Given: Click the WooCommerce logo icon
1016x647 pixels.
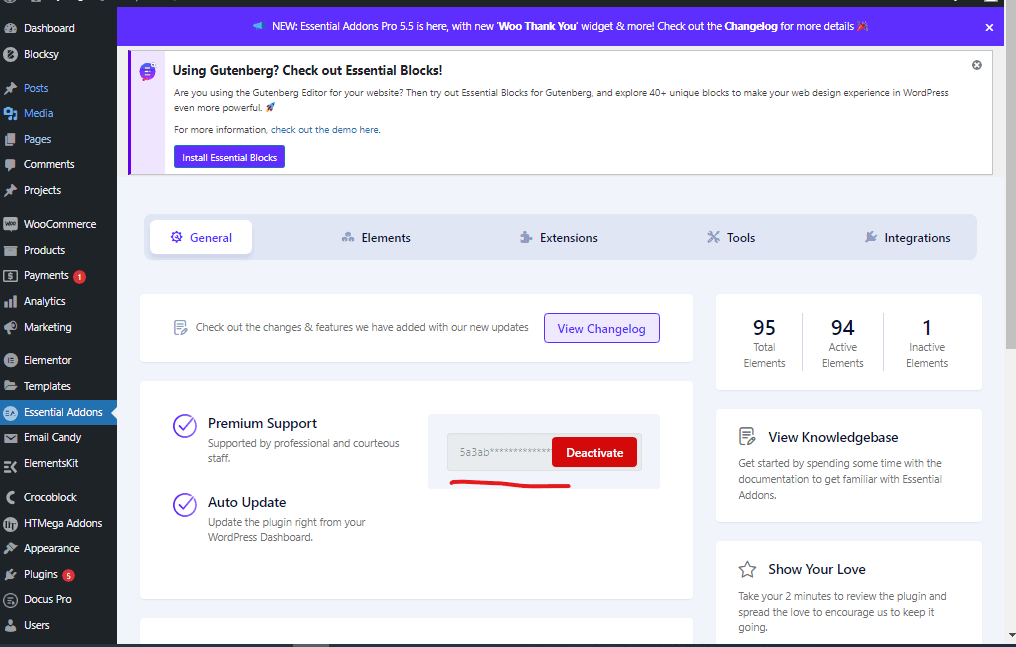Looking at the screenshot, I should [10, 224].
